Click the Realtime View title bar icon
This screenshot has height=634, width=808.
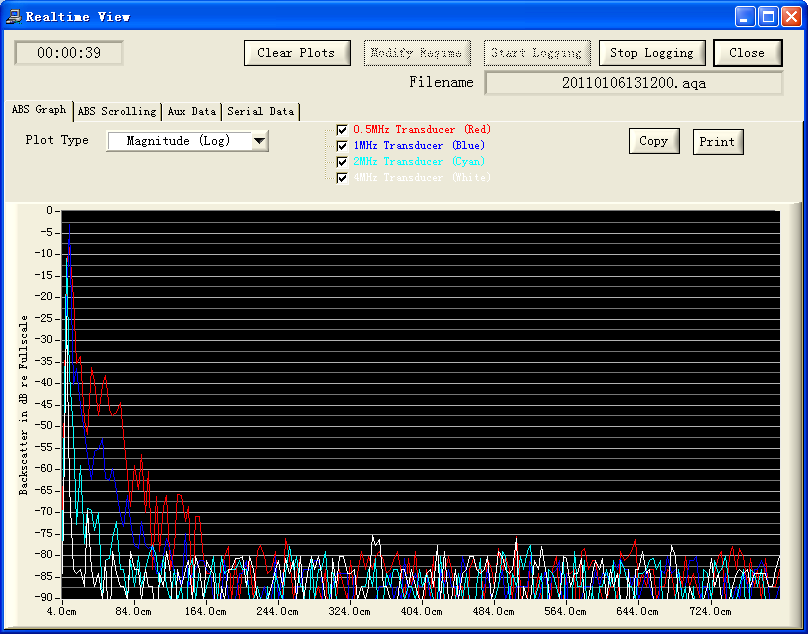click(x=14, y=14)
